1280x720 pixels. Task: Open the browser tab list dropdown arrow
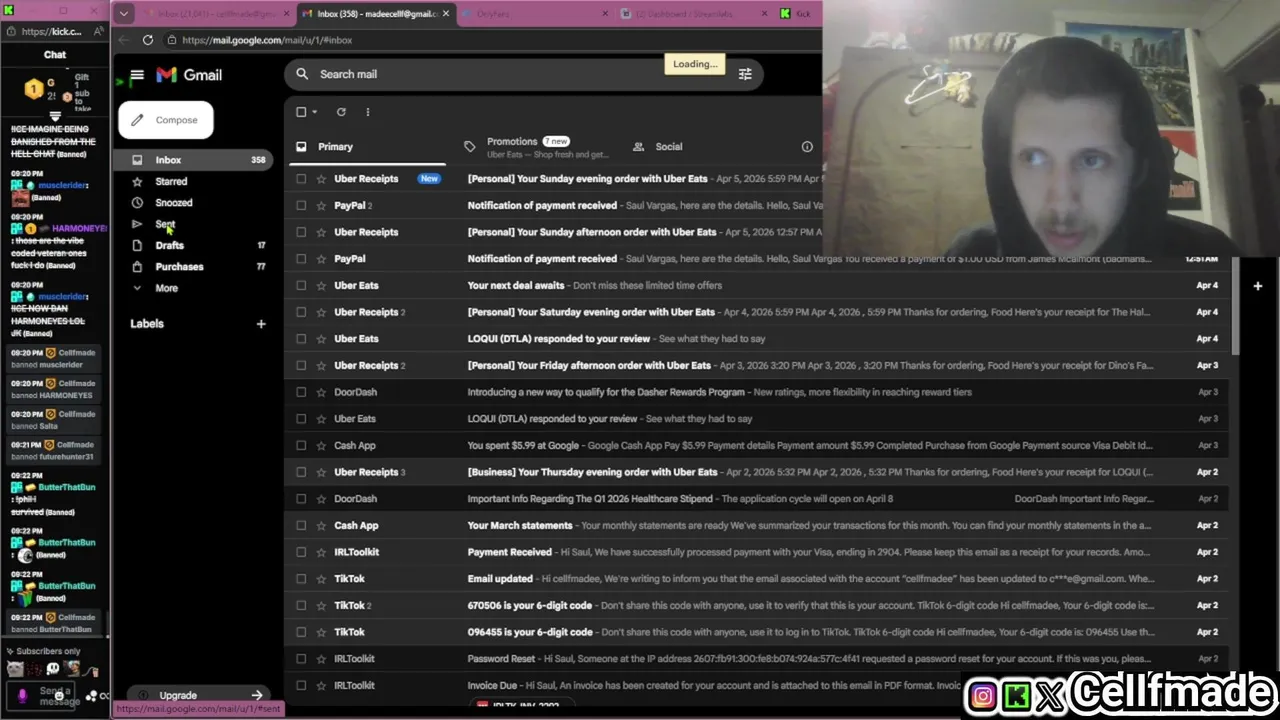[x=124, y=14]
